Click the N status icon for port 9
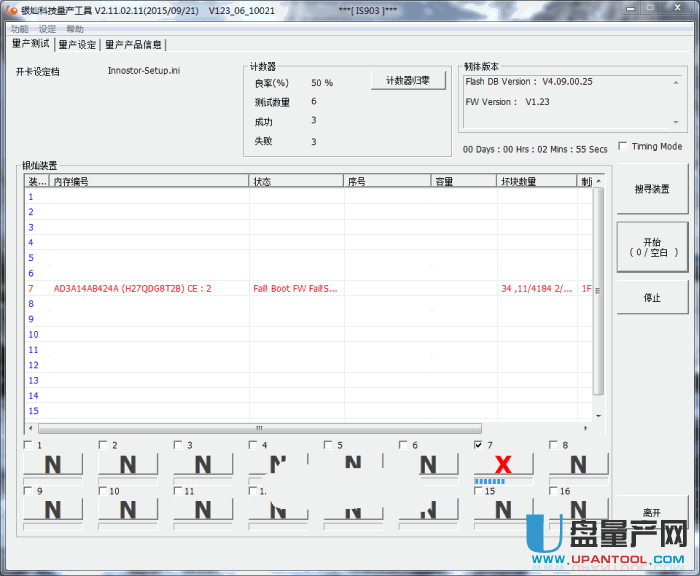 pyautogui.click(x=53, y=509)
